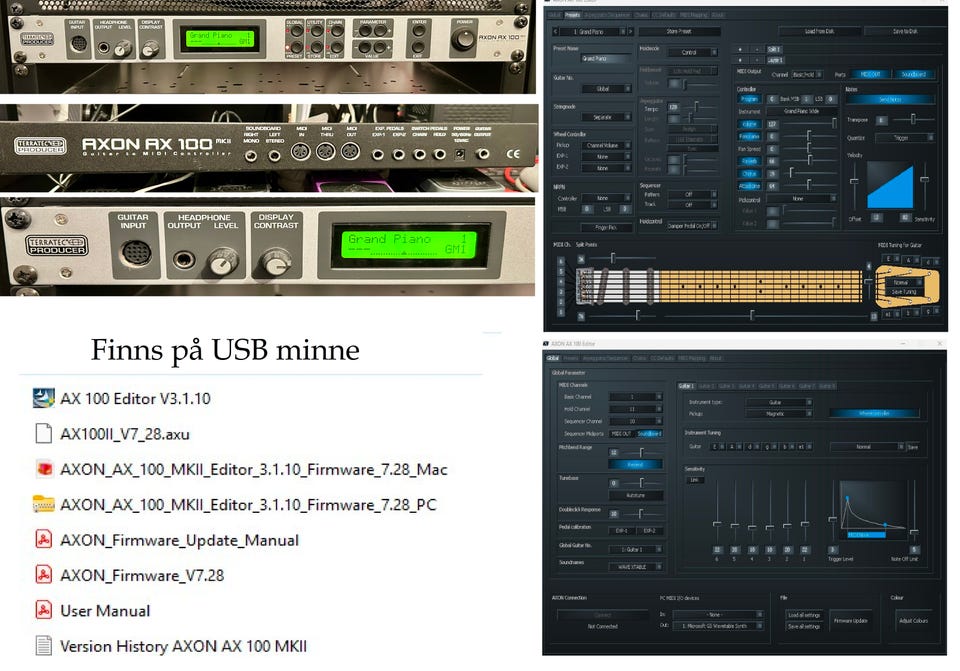Toggle the Soundboard port in MIDI Output
Image resolution: width=960 pixels, height=671 pixels.
tap(914, 75)
